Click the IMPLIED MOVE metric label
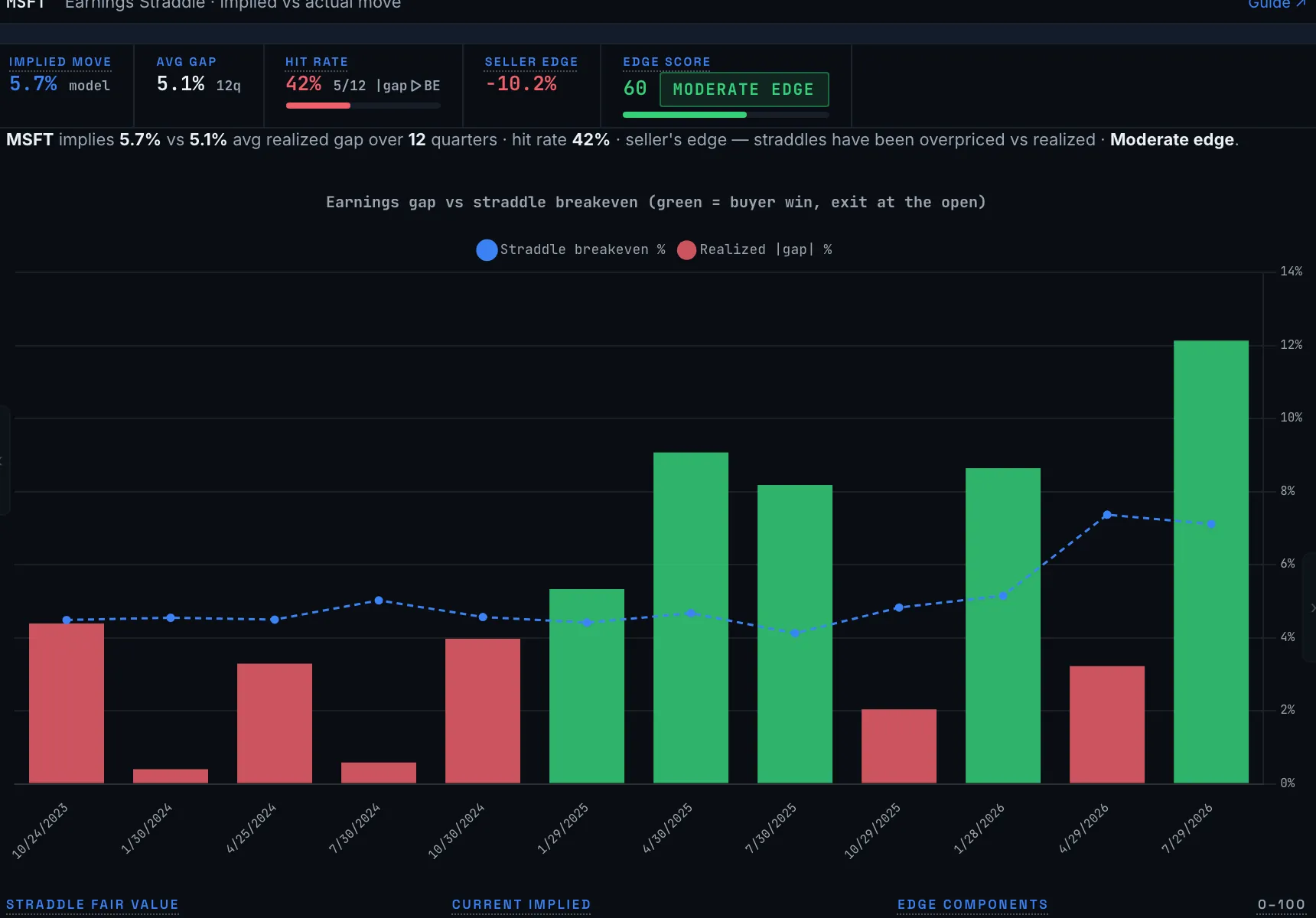This screenshot has height=918, width=1316. (x=60, y=62)
